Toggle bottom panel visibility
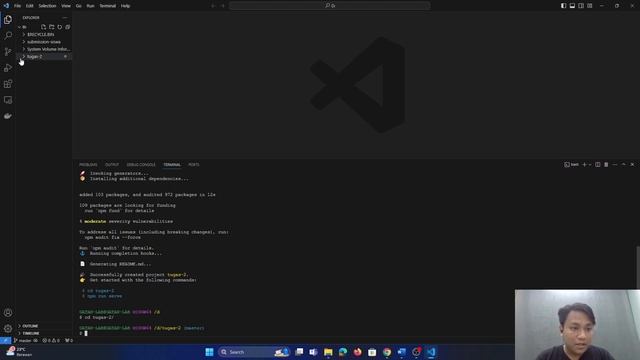The height and width of the screenshot is (360, 640). pyautogui.click(x=572, y=6)
